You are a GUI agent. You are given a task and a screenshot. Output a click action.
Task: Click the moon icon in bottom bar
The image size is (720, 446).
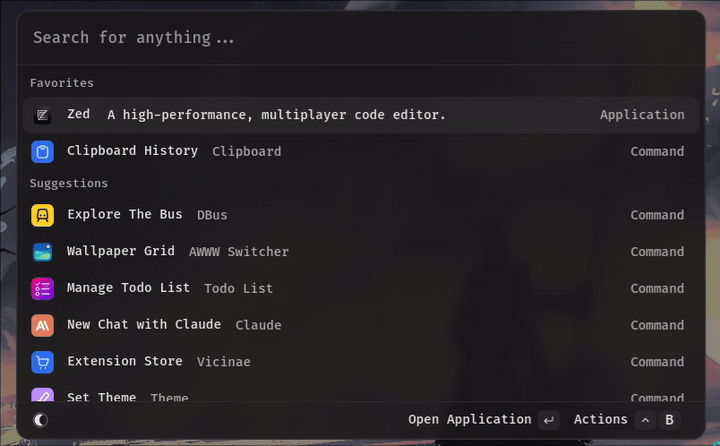coord(40,420)
